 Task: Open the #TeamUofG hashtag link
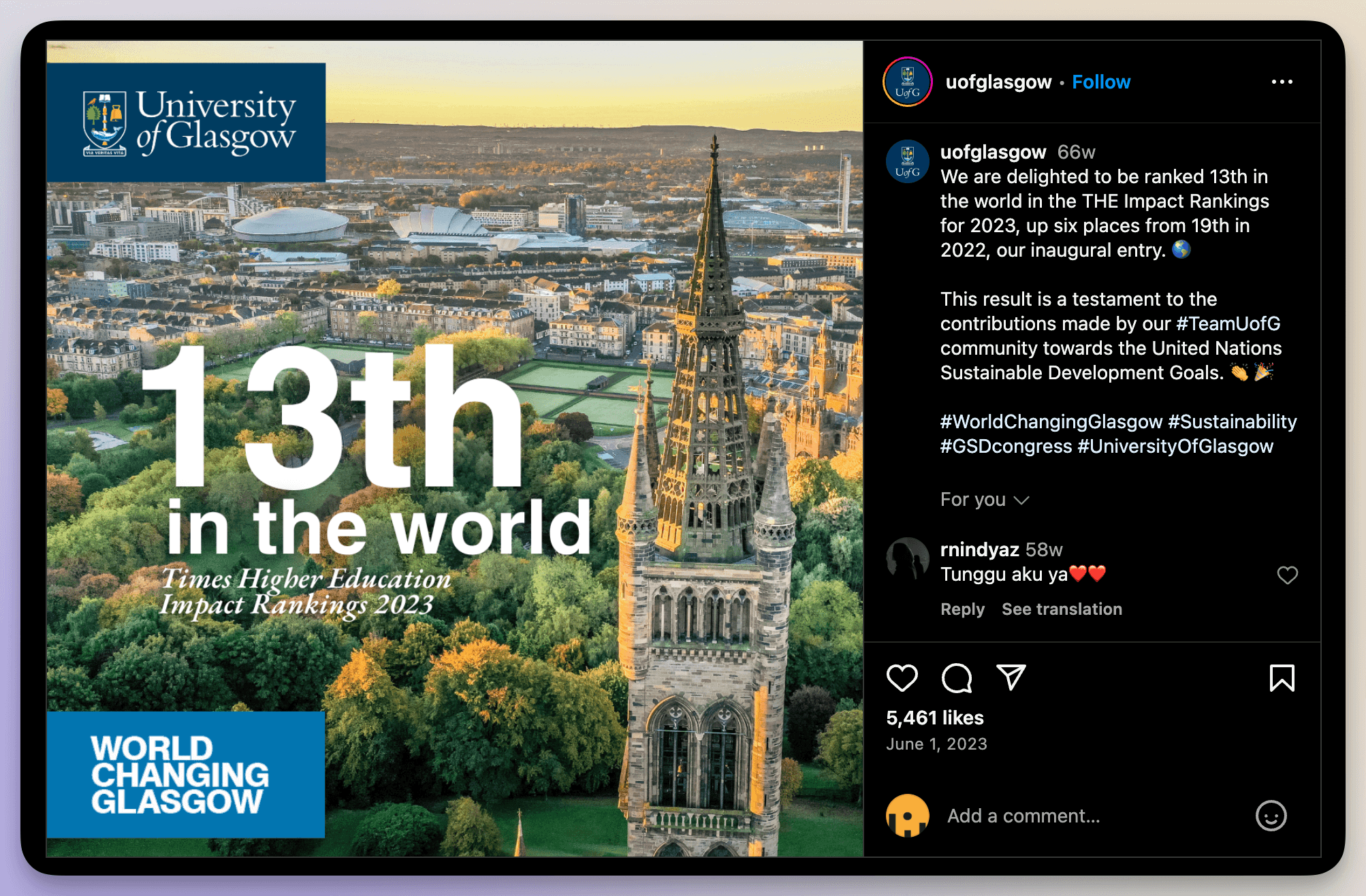coord(1228,324)
